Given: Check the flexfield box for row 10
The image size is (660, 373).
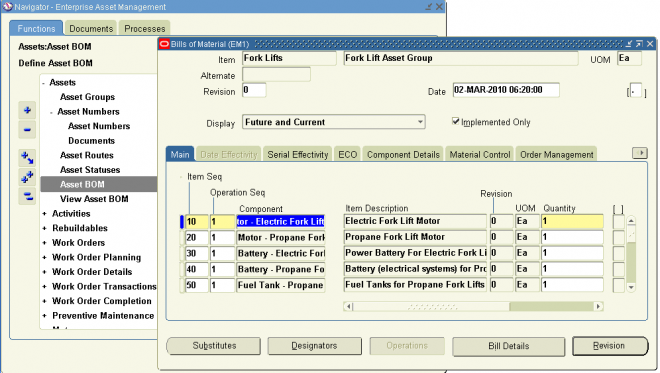Looking at the screenshot, I should click(618, 221).
